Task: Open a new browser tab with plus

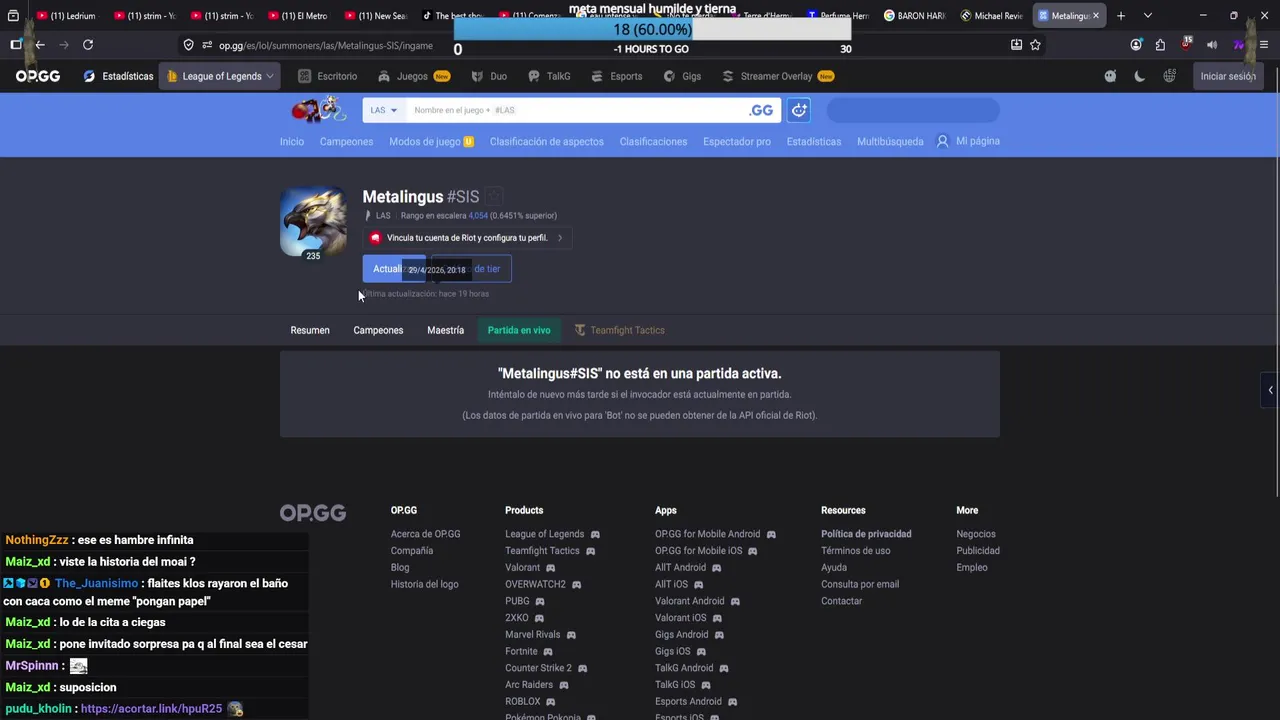Action: click(1121, 16)
